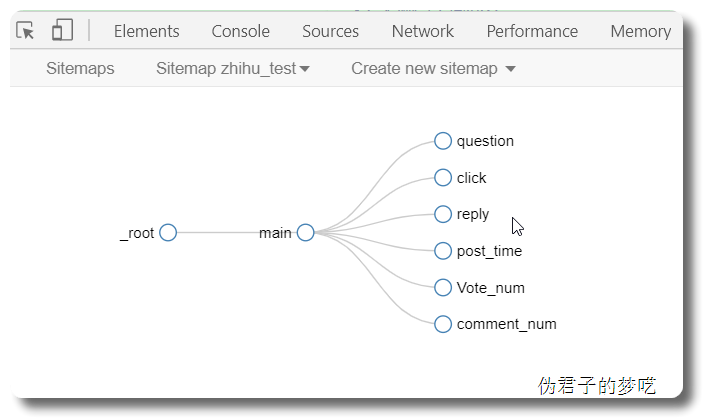Switch to the Sources tab
Viewport: 703px width, 418px height.
330,31
